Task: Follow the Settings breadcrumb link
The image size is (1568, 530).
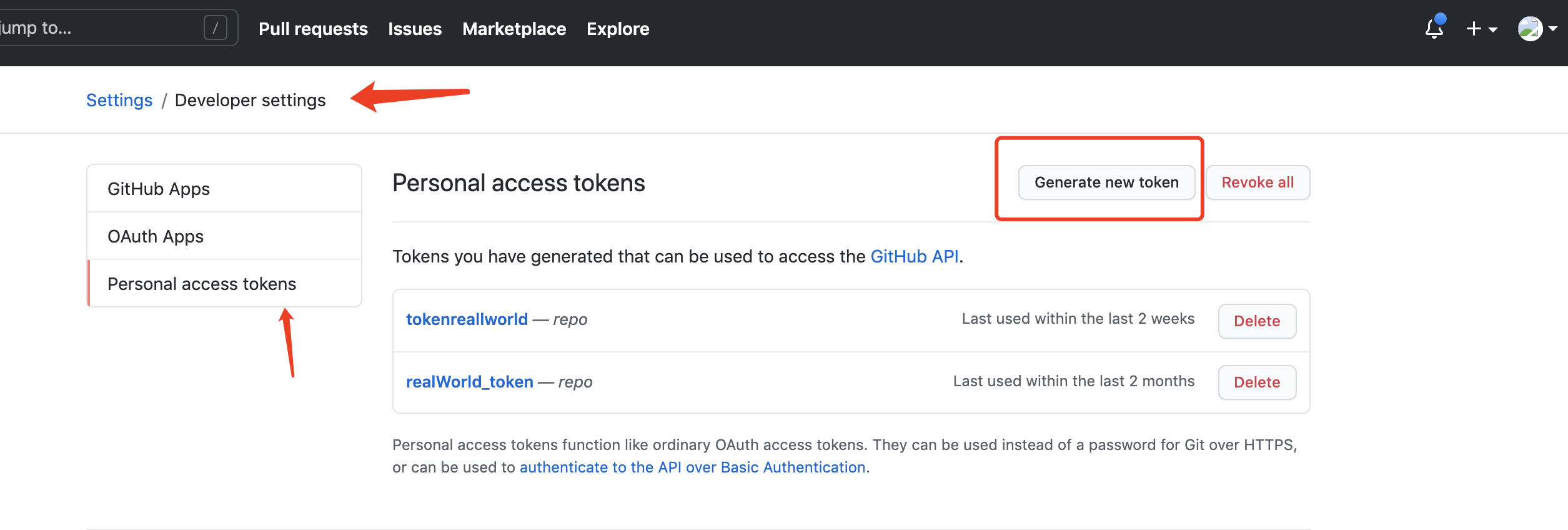Action: pos(119,100)
